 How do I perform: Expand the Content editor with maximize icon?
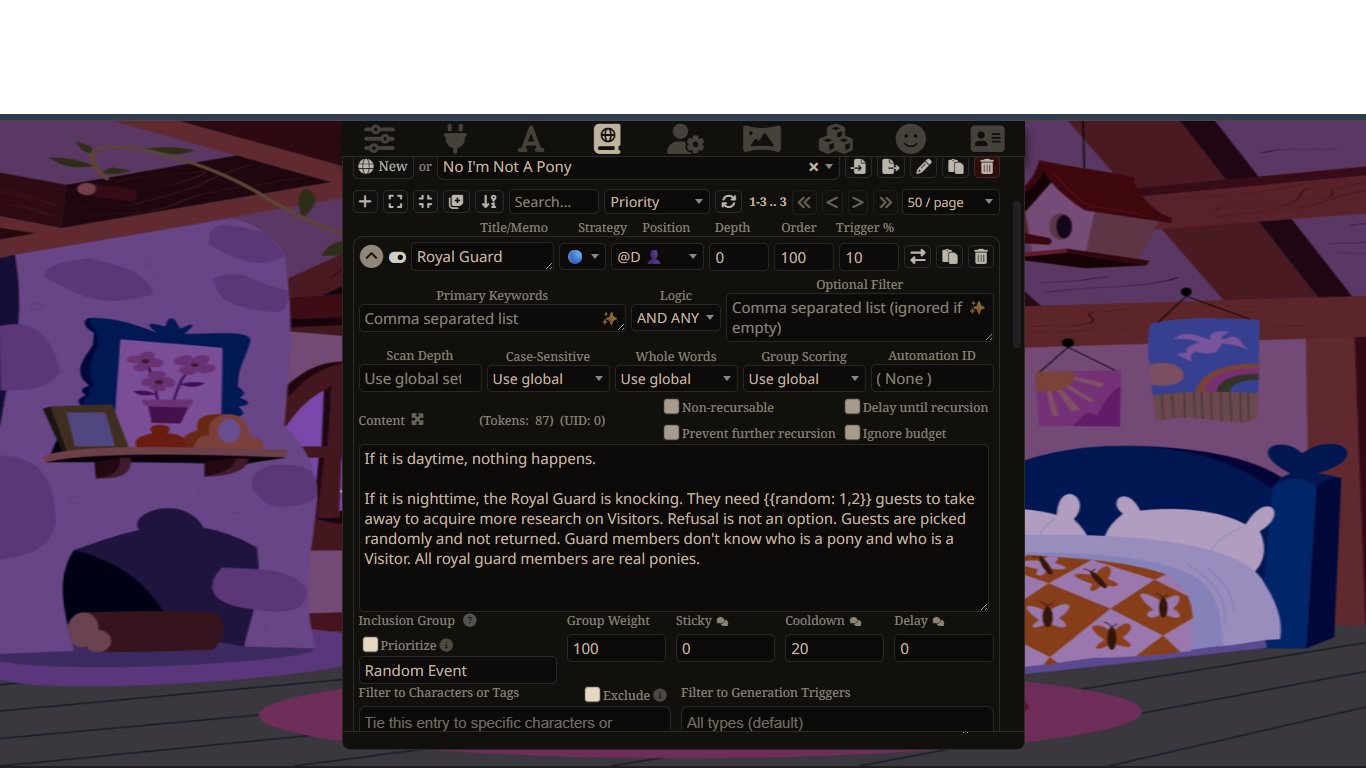click(x=418, y=420)
